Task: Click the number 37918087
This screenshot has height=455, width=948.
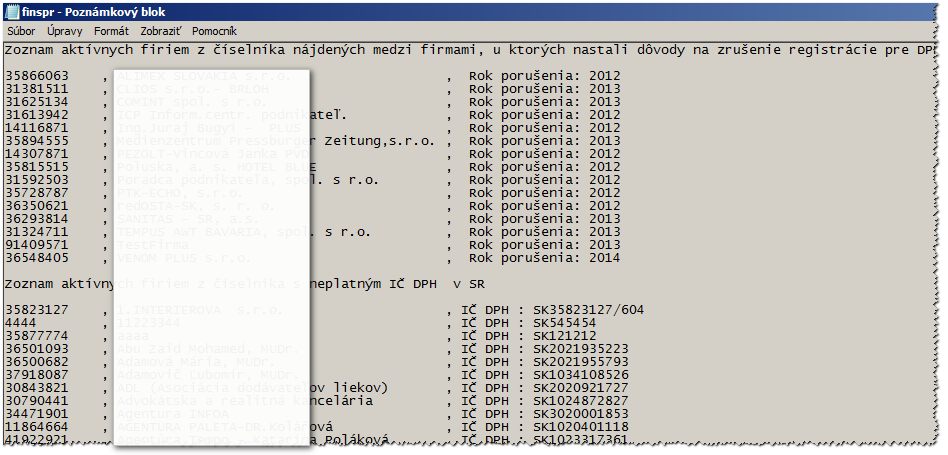Action: pos(37,375)
